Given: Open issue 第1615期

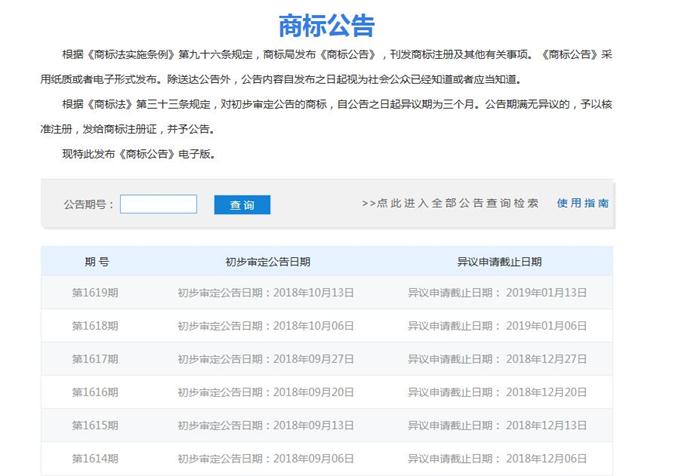Looking at the screenshot, I should coord(95,425).
